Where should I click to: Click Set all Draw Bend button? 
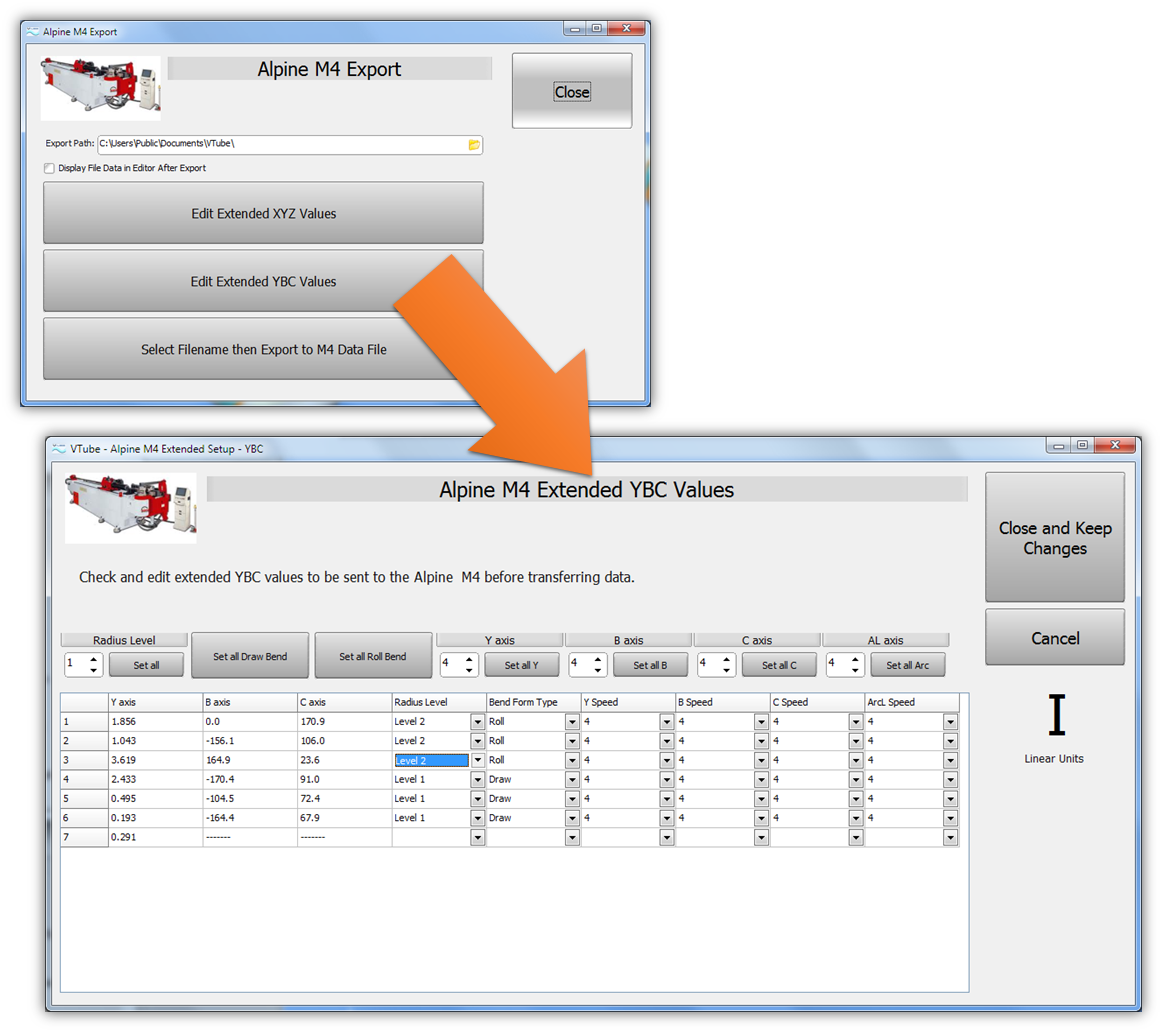[x=250, y=657]
